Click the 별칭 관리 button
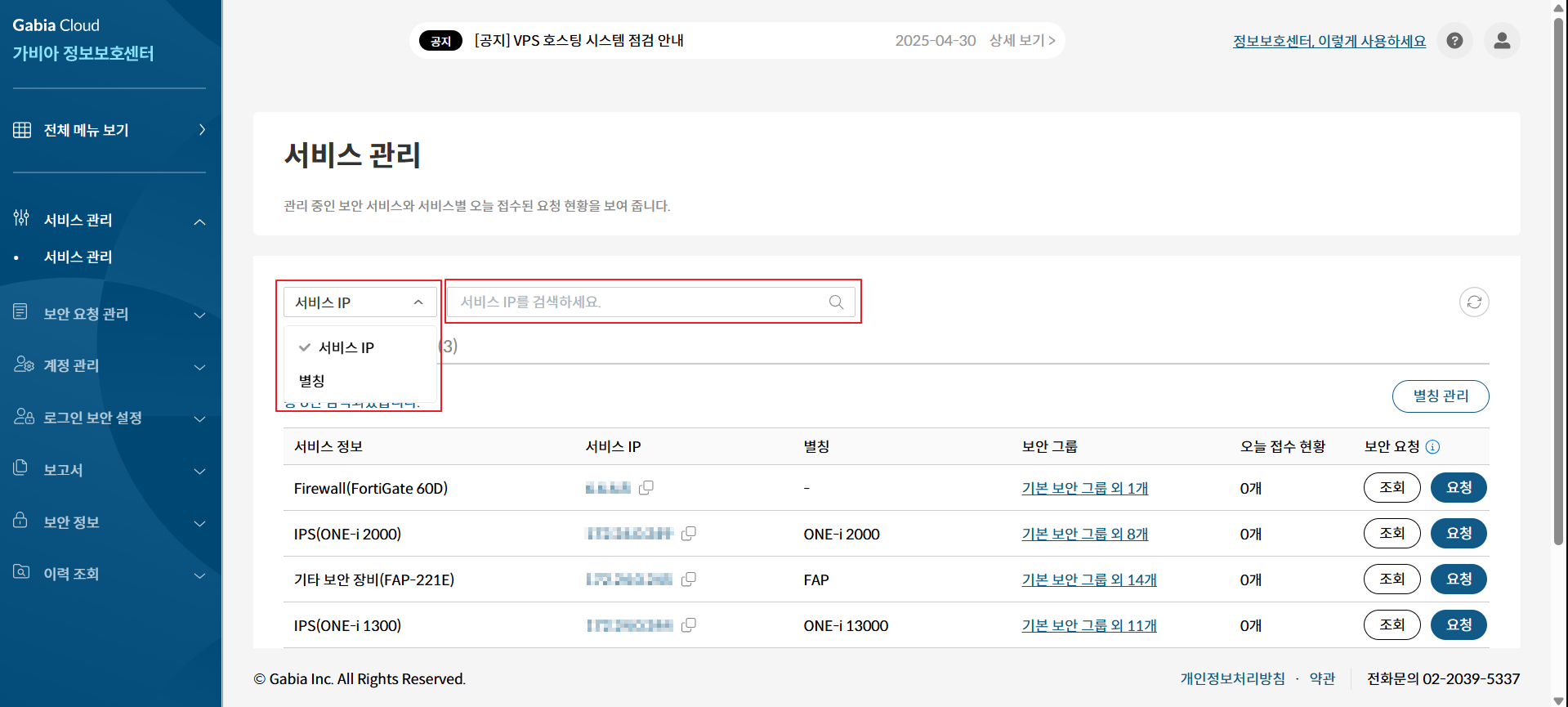This screenshot has width=1568, height=707. coord(1440,396)
